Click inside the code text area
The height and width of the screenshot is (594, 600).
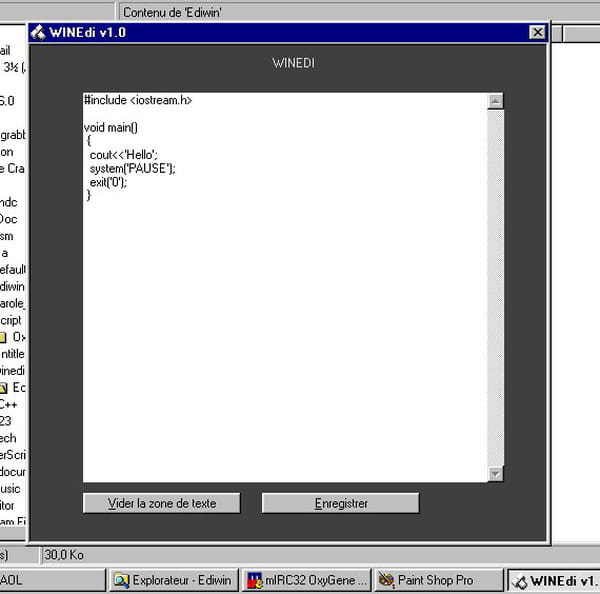pos(285,287)
